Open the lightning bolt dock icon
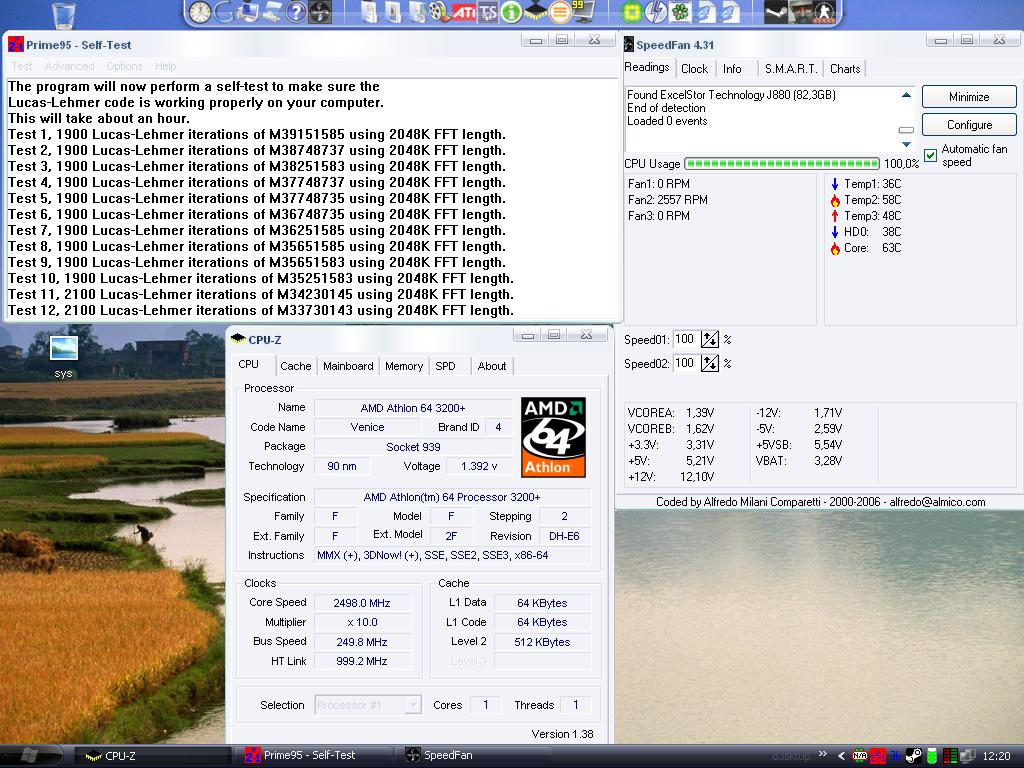 (656, 12)
